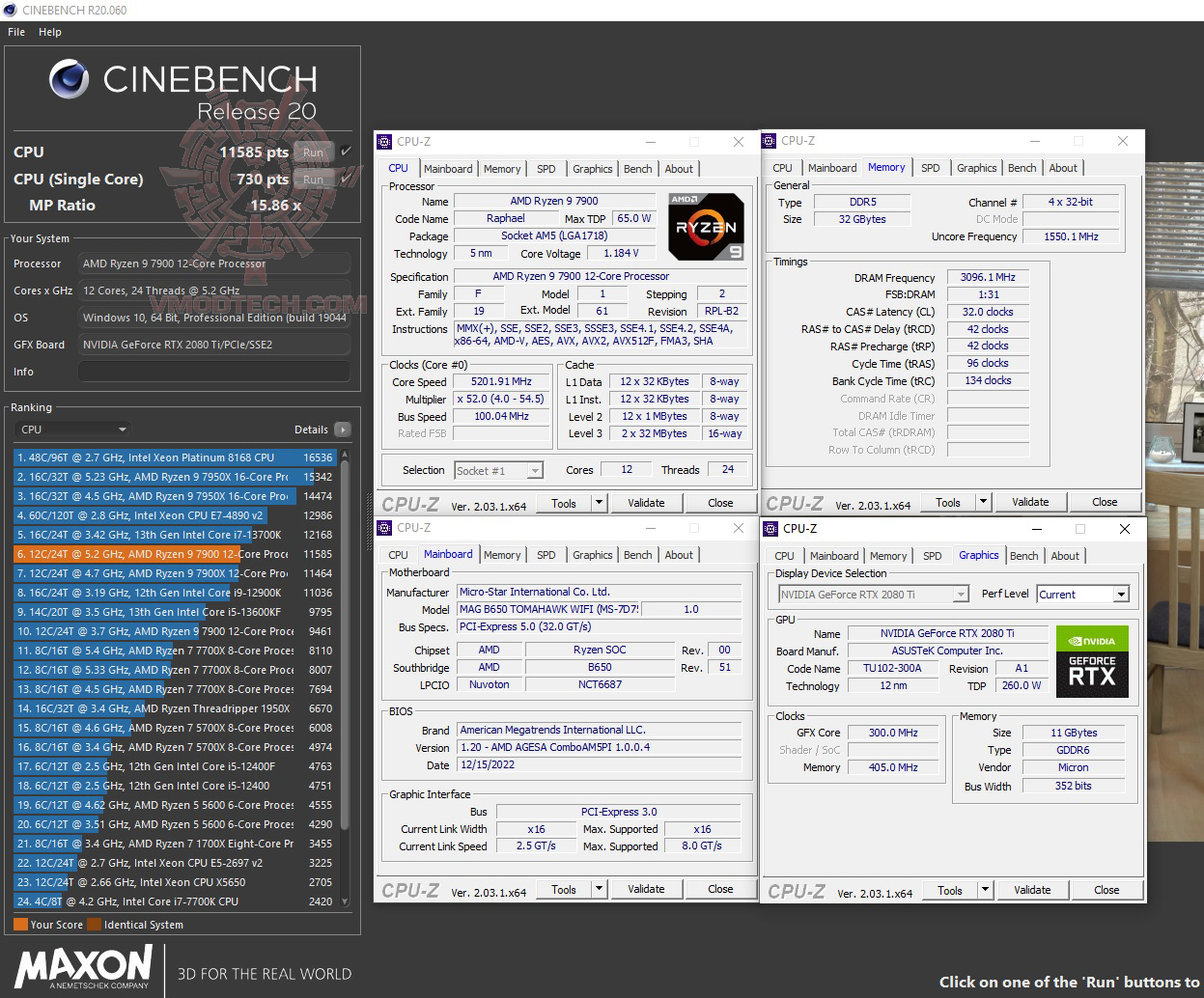Image resolution: width=1204 pixels, height=998 pixels.
Task: Click the Core Speed value 5201.91 MHz
Action: click(x=501, y=382)
